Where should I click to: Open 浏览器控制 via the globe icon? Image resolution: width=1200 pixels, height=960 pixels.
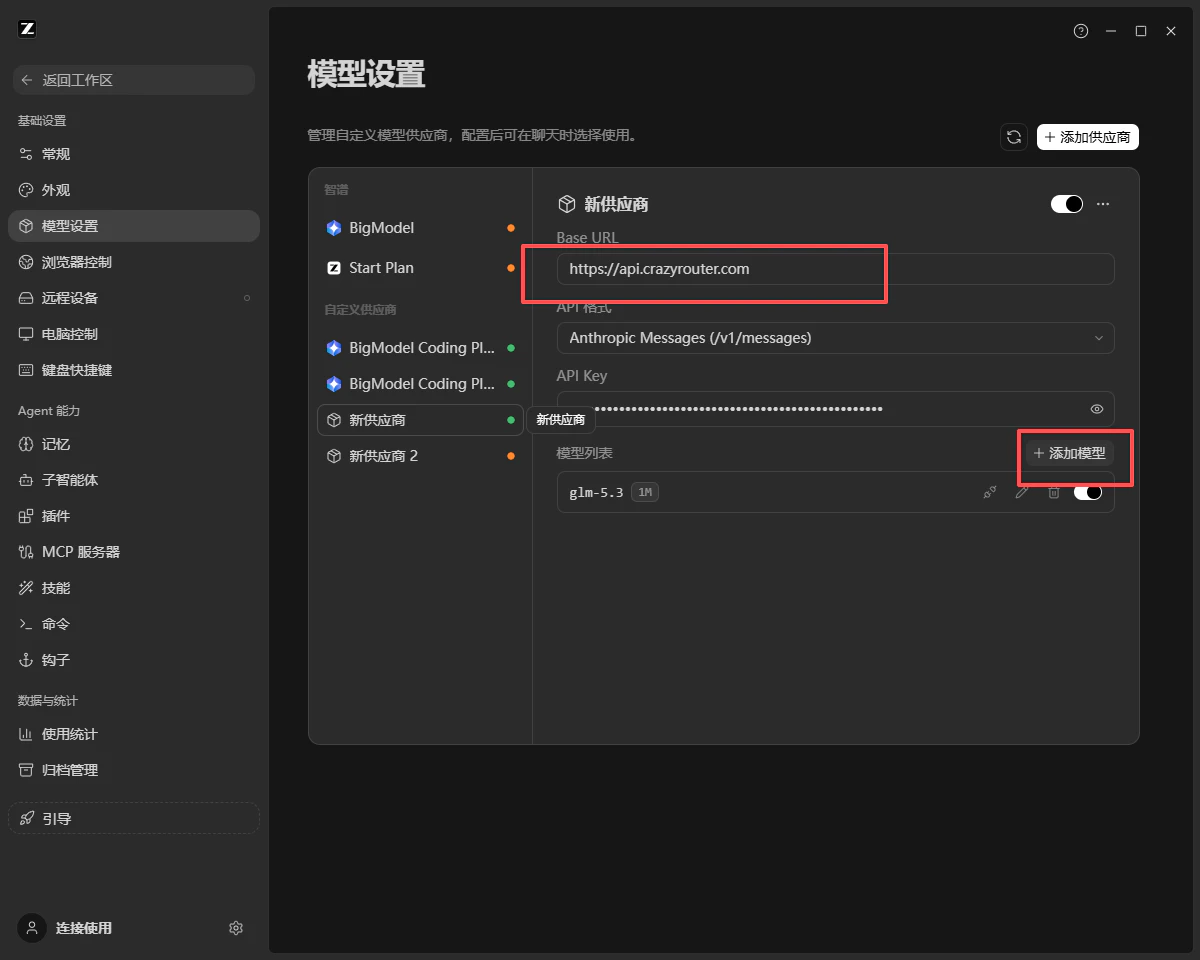tap(26, 262)
